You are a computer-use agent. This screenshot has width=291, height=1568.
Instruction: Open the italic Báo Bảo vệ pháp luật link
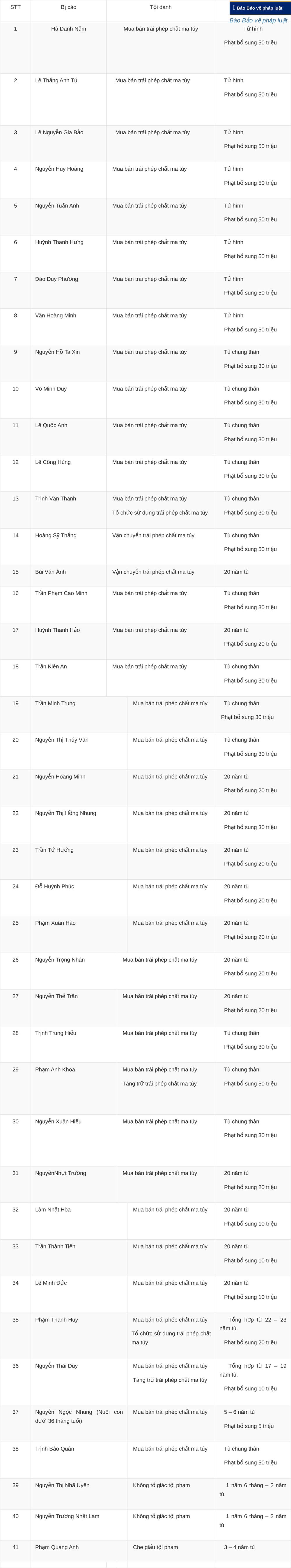tap(258, 20)
